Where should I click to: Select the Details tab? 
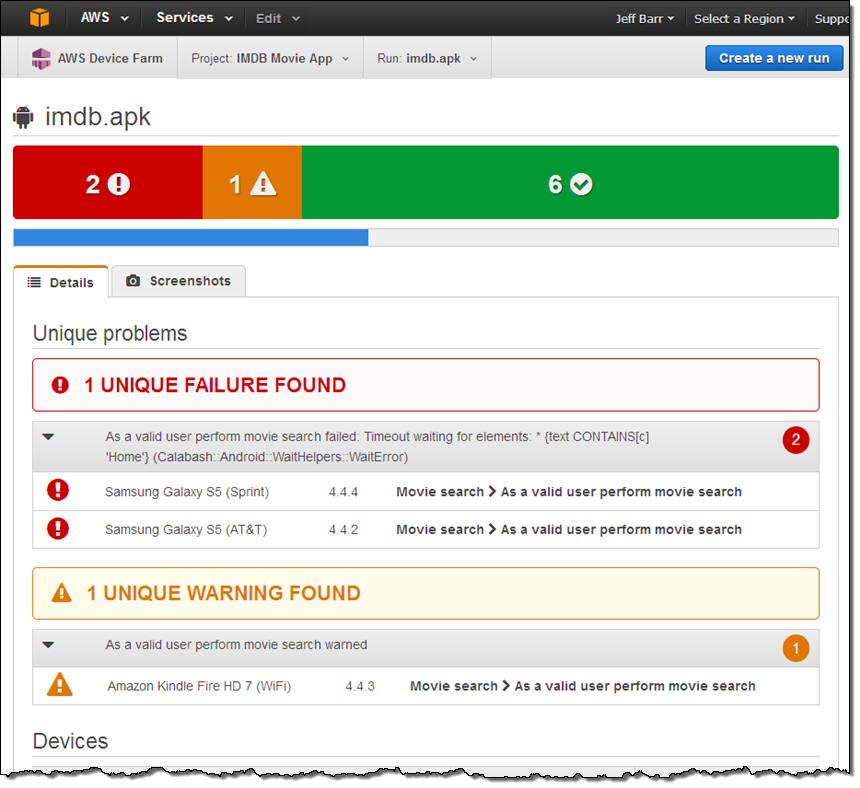tap(61, 282)
